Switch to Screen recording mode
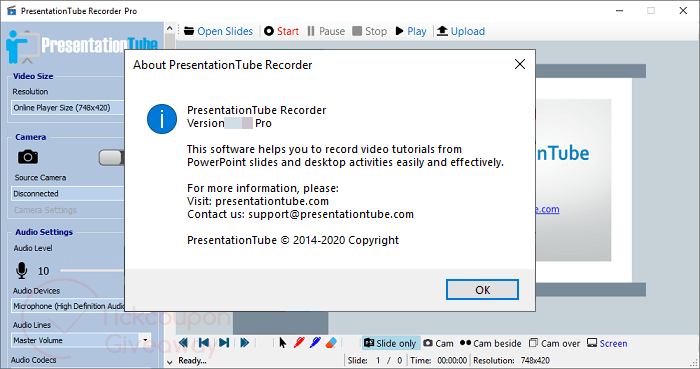The height and width of the screenshot is (369, 700). coord(607,343)
